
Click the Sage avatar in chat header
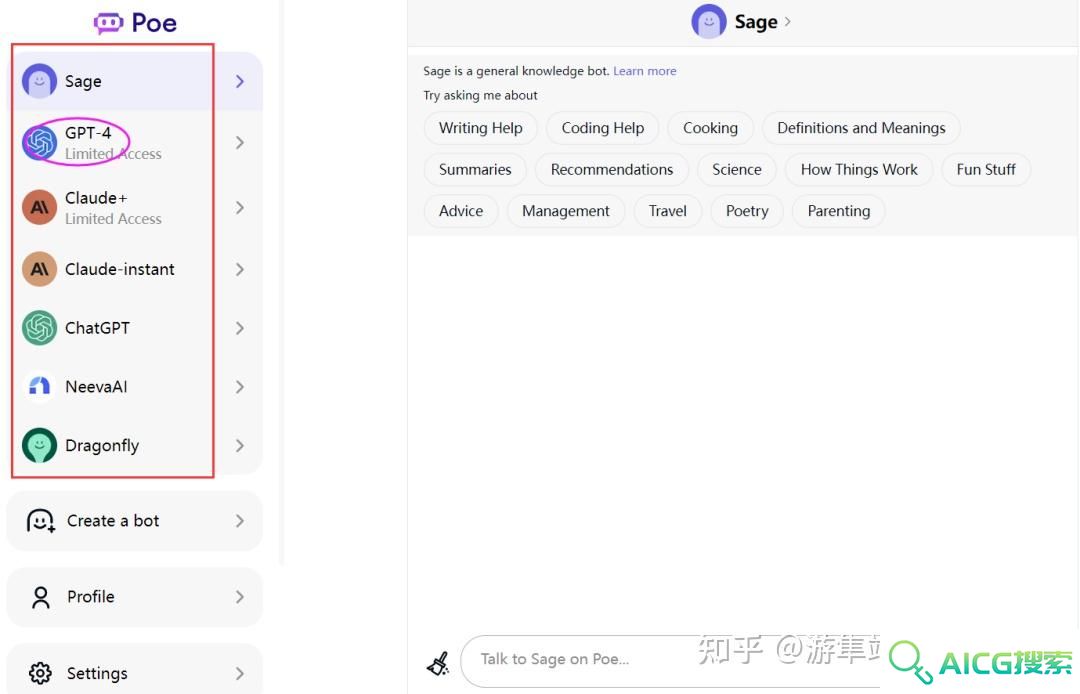point(709,21)
